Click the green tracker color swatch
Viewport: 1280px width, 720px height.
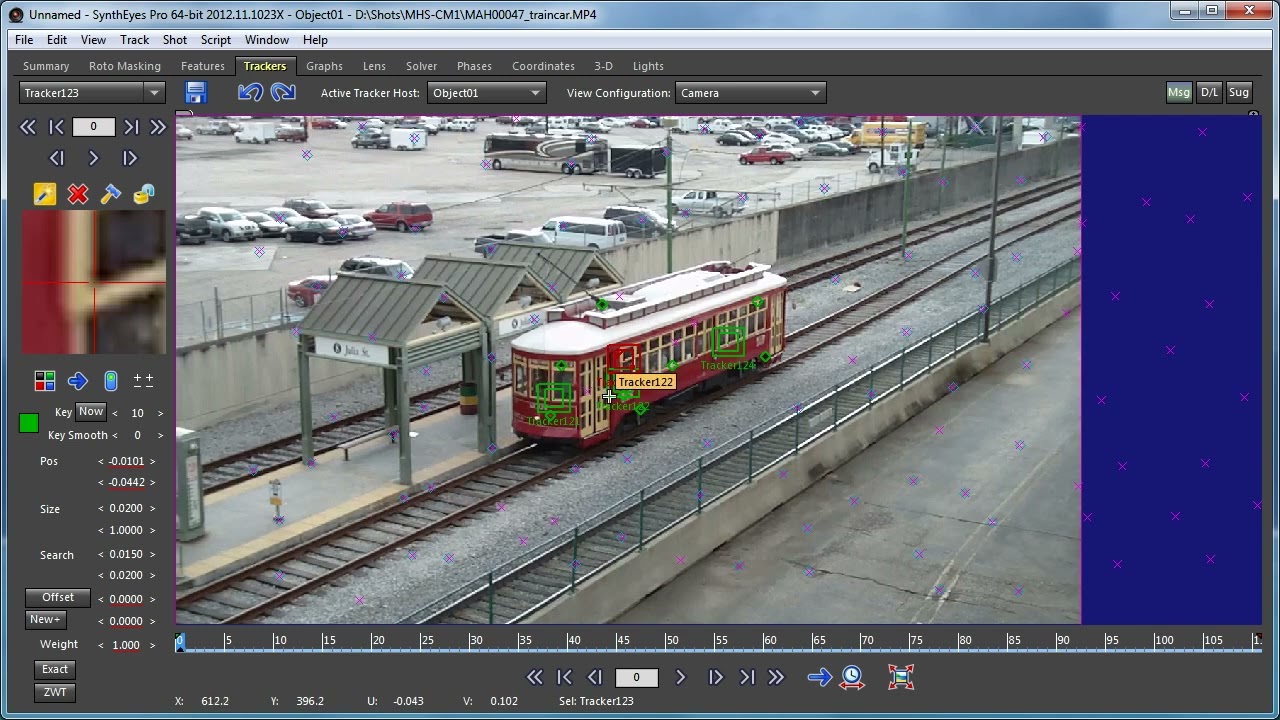click(29, 424)
